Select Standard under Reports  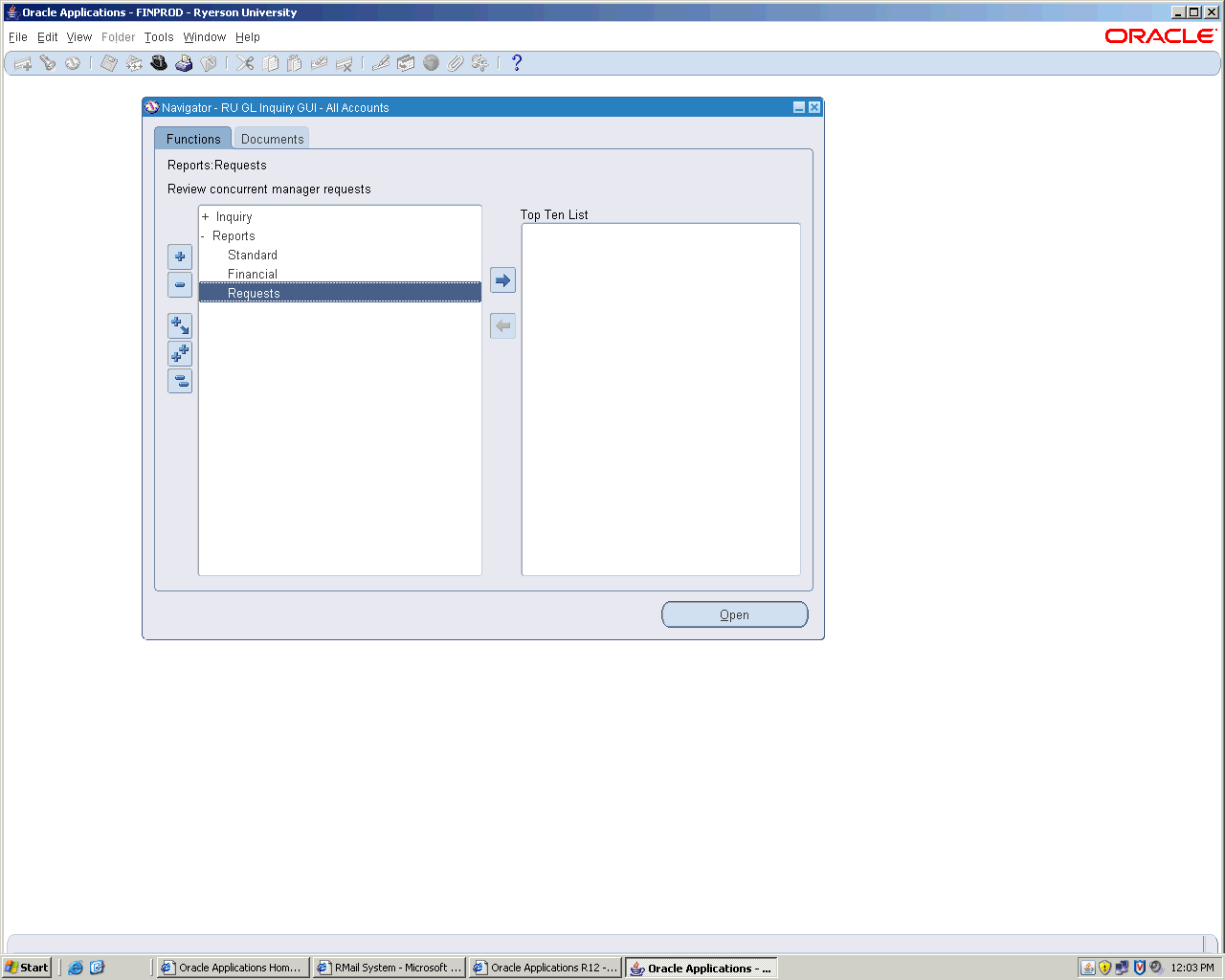point(253,256)
